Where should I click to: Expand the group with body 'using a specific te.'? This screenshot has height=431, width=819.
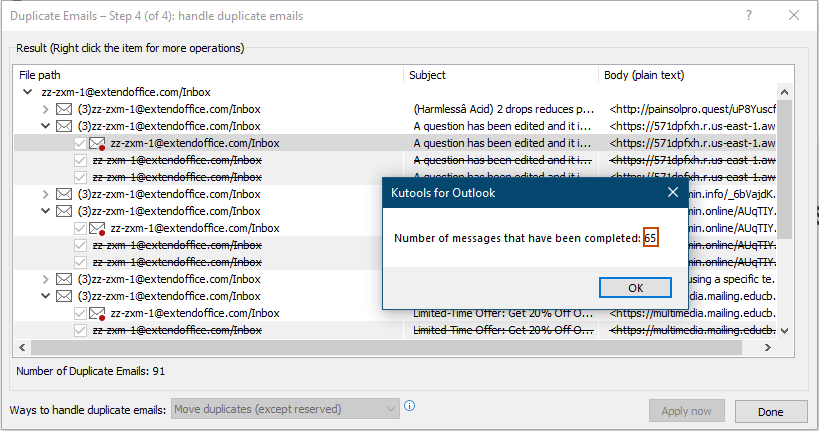pyautogui.click(x=45, y=279)
